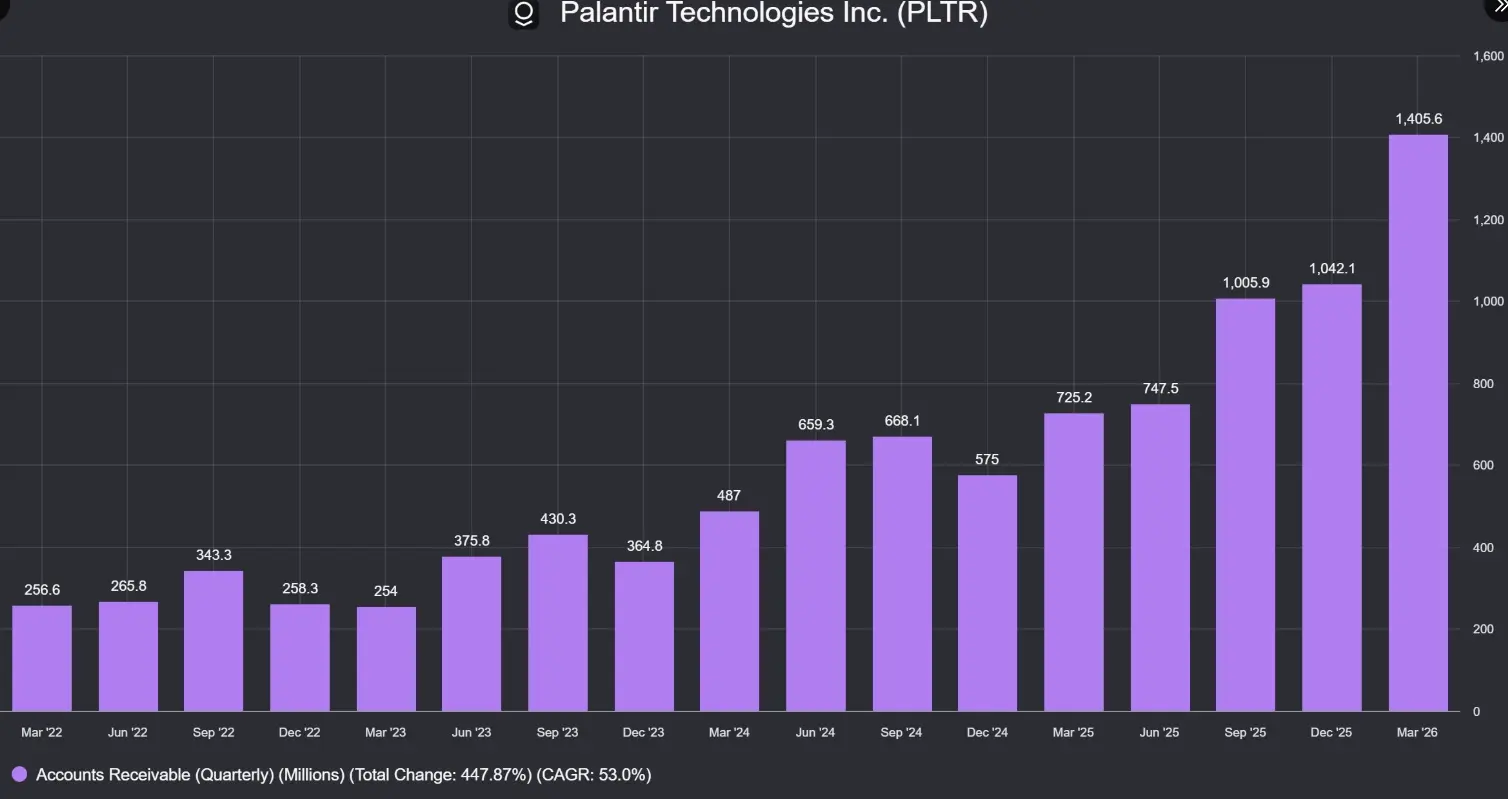Click the 725.2 value label
Screen dimensions: 1508x799
point(1074,398)
